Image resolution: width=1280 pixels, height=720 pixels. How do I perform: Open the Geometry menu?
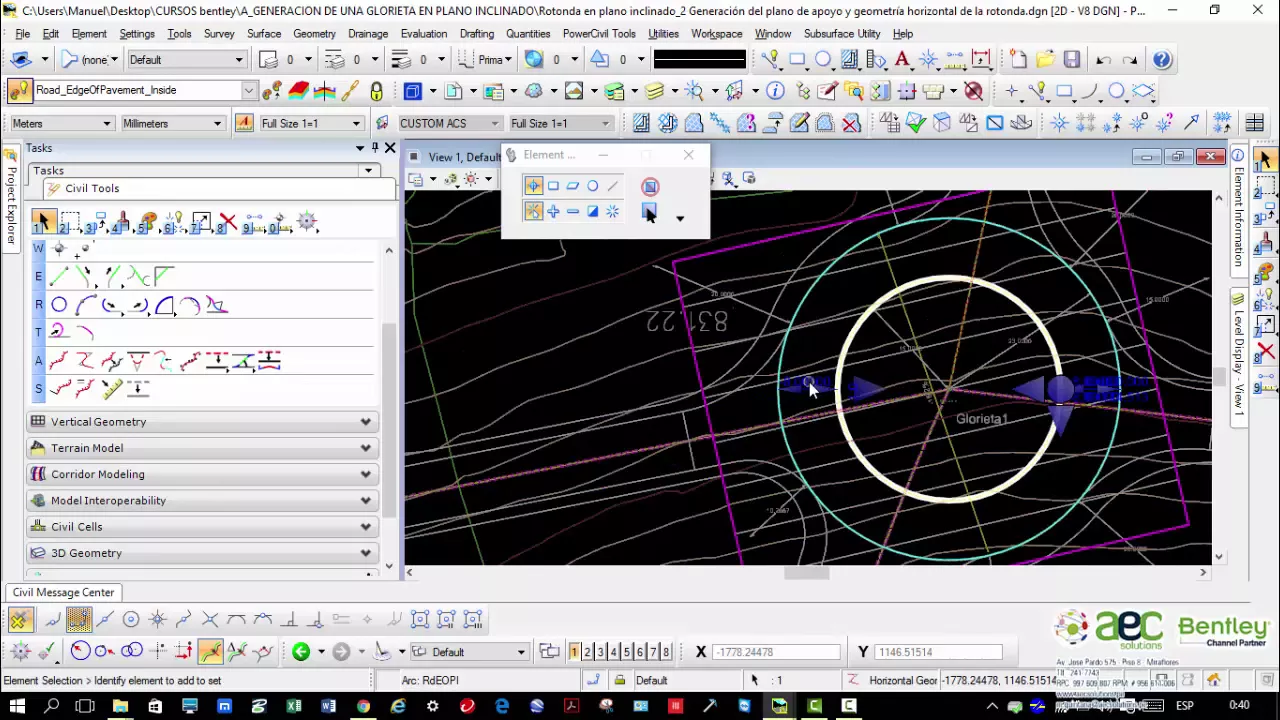314,33
